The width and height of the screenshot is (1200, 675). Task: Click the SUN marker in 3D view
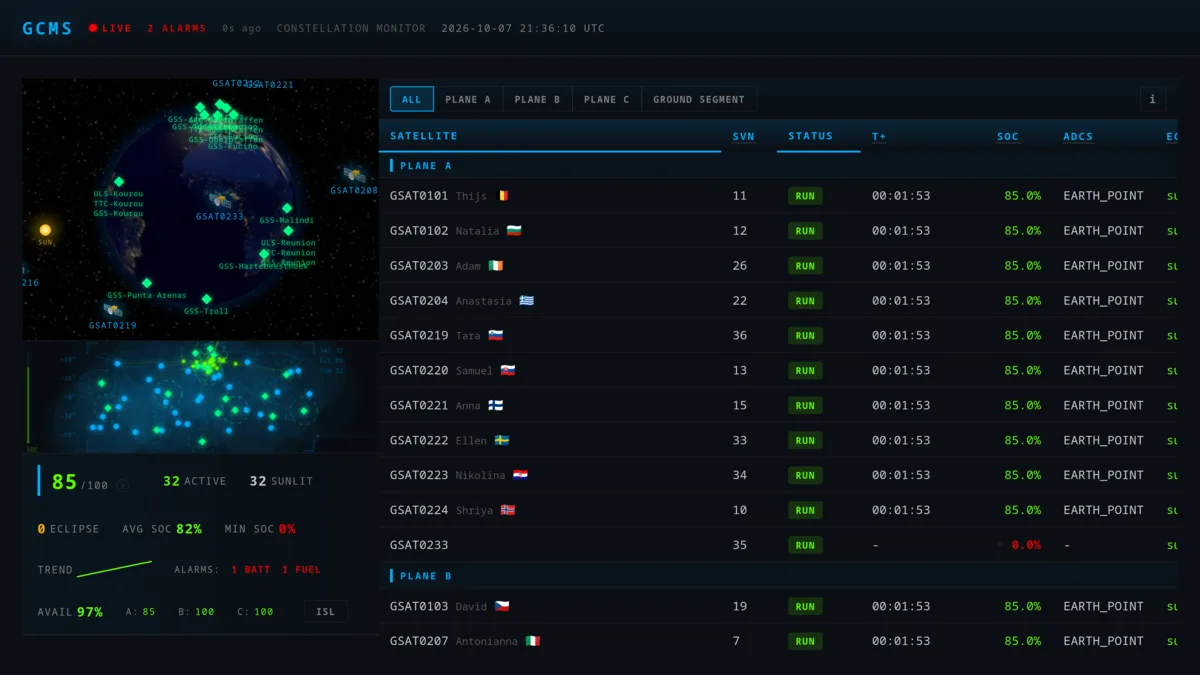click(x=45, y=230)
